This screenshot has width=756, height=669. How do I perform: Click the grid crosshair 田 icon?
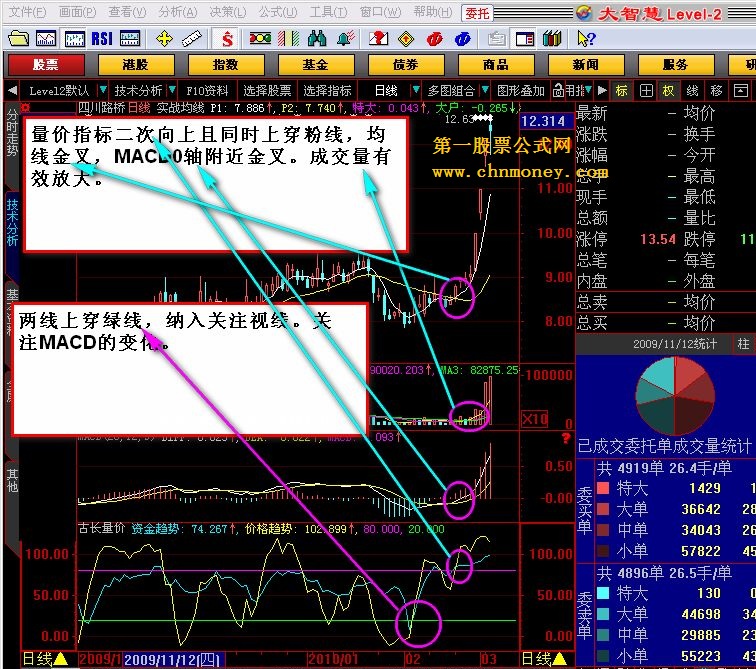(x=646, y=90)
